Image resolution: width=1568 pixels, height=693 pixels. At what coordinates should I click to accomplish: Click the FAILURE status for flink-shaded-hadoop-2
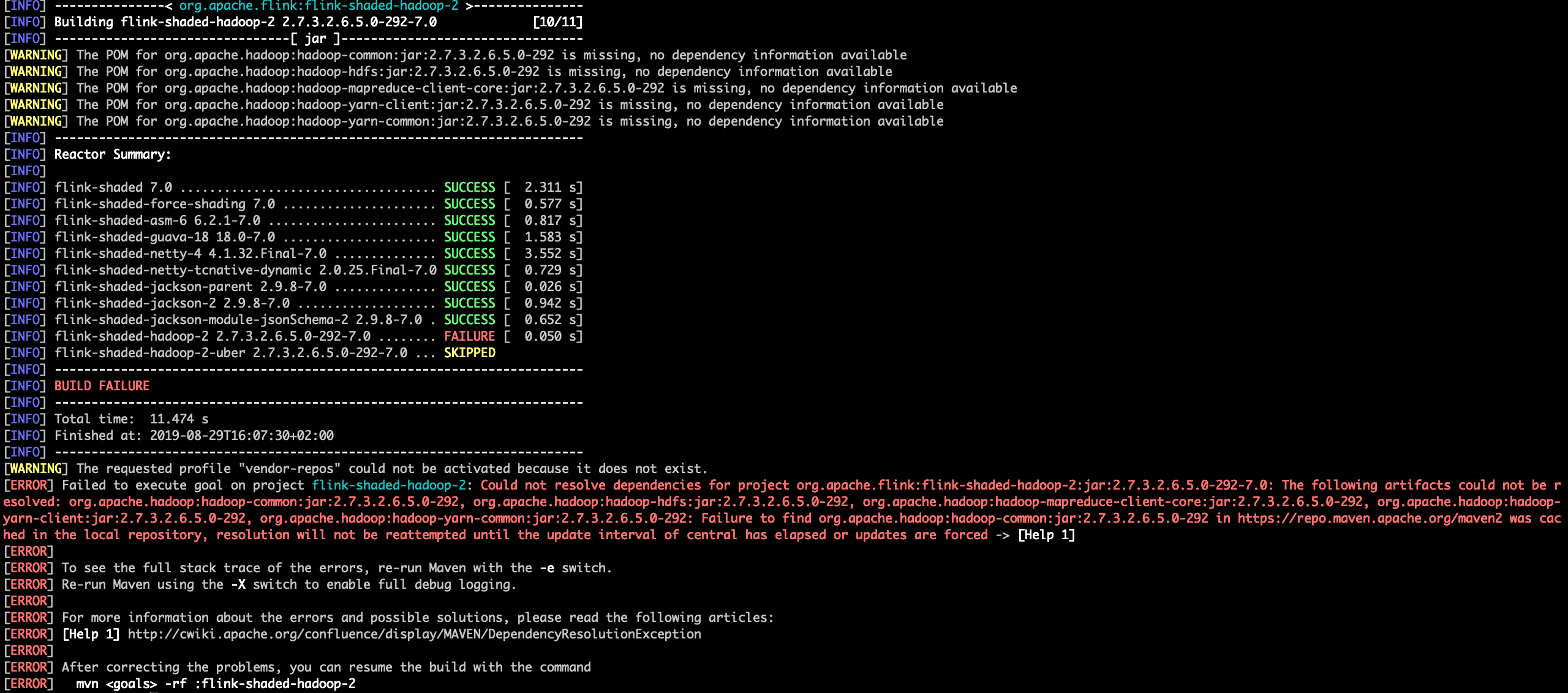point(469,336)
